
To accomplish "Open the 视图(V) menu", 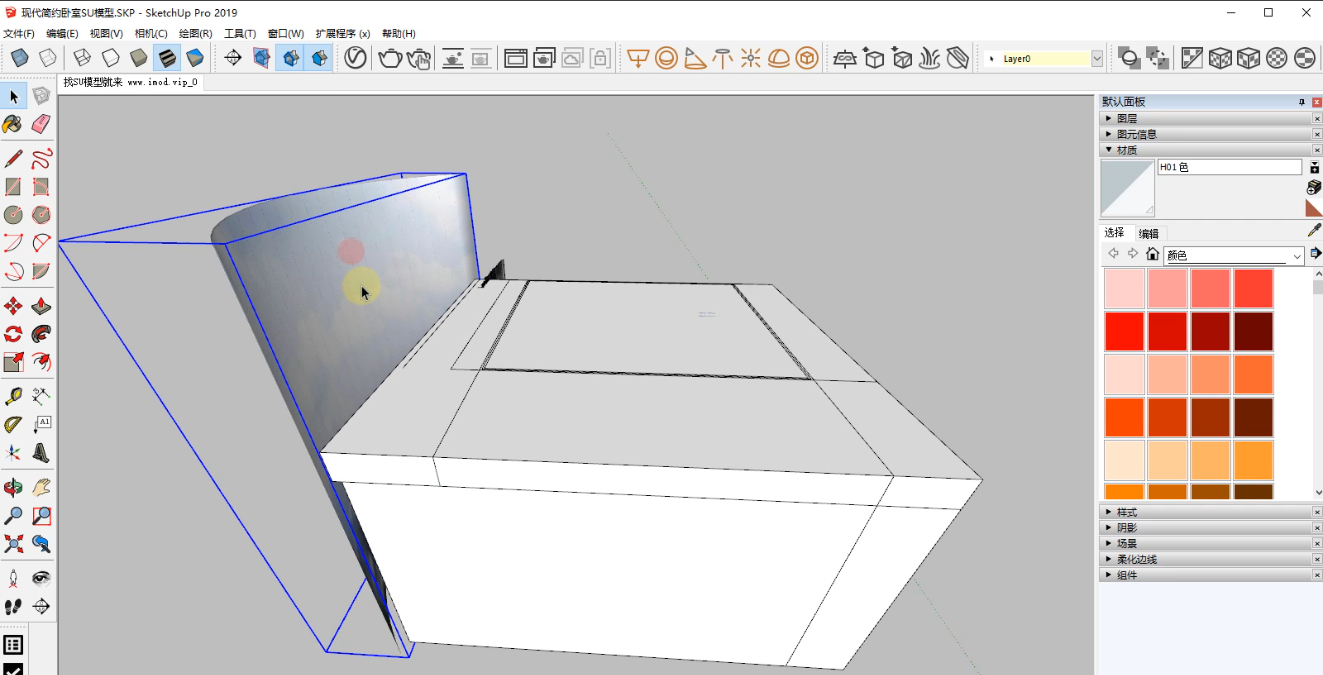I will 106,33.
